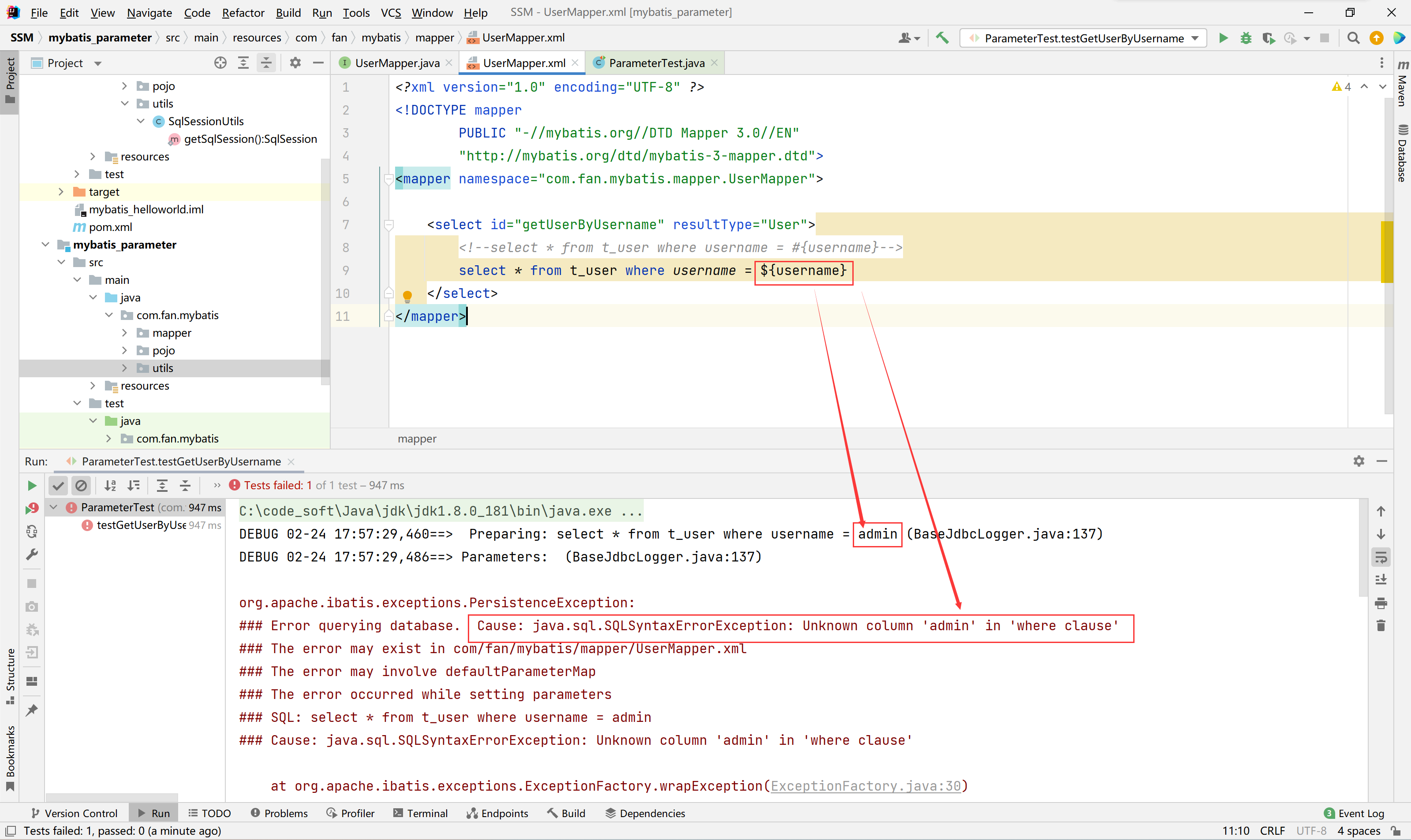Open the Event Log
This screenshot has width=1411, height=840.
1353,813
